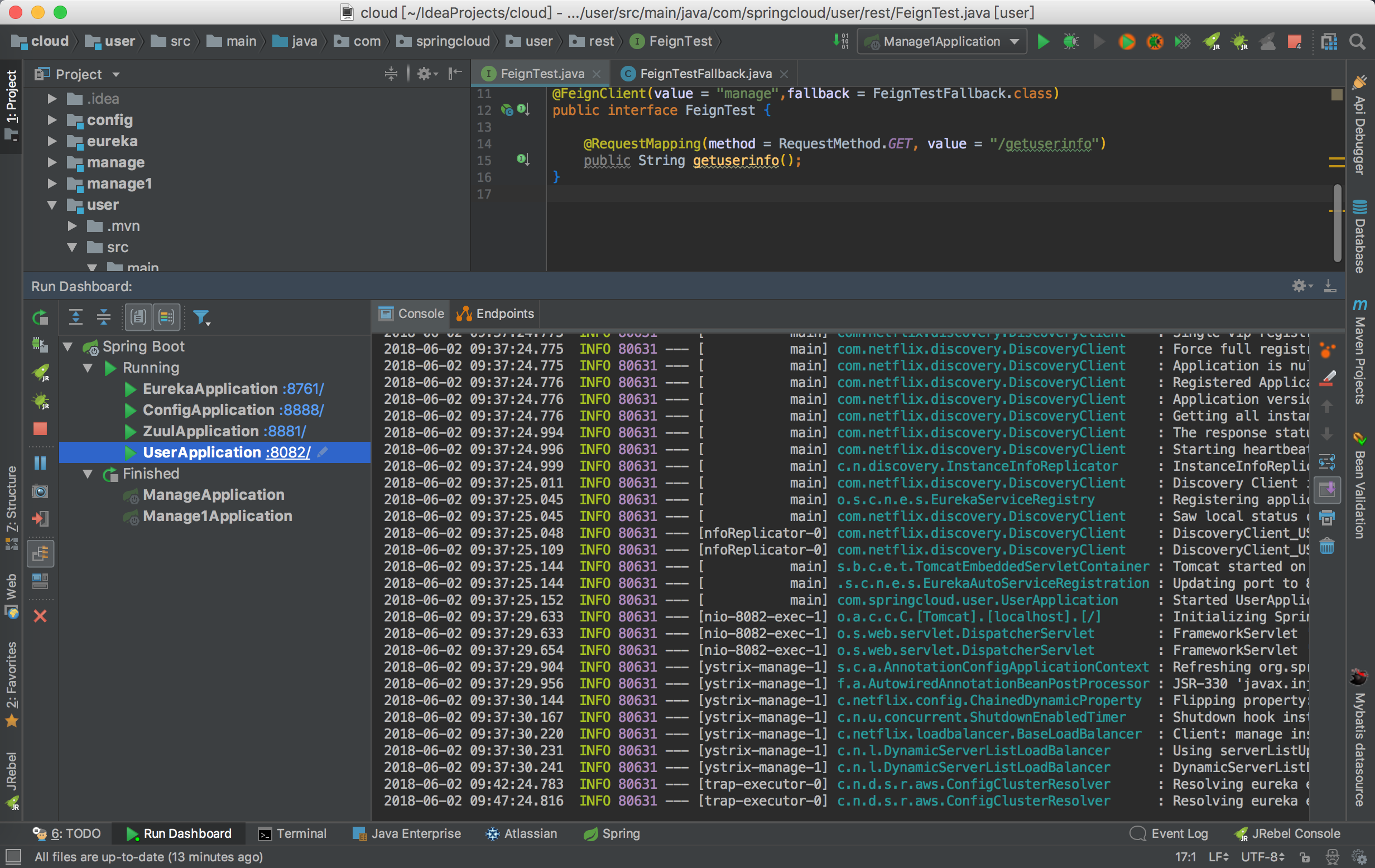The image size is (1375, 868).
Task: Click the green Run button in toolbar
Action: pyautogui.click(x=1042, y=42)
